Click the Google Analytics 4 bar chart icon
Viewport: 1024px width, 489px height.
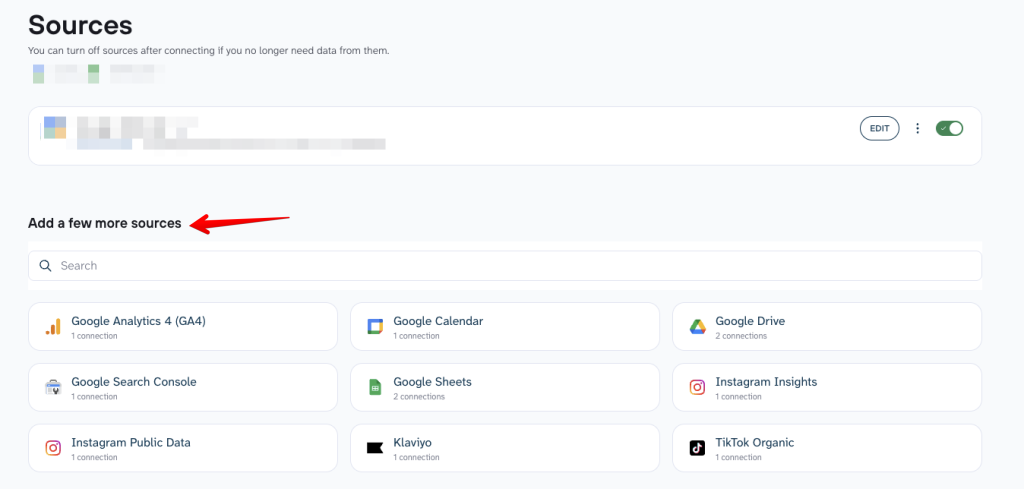(53, 326)
